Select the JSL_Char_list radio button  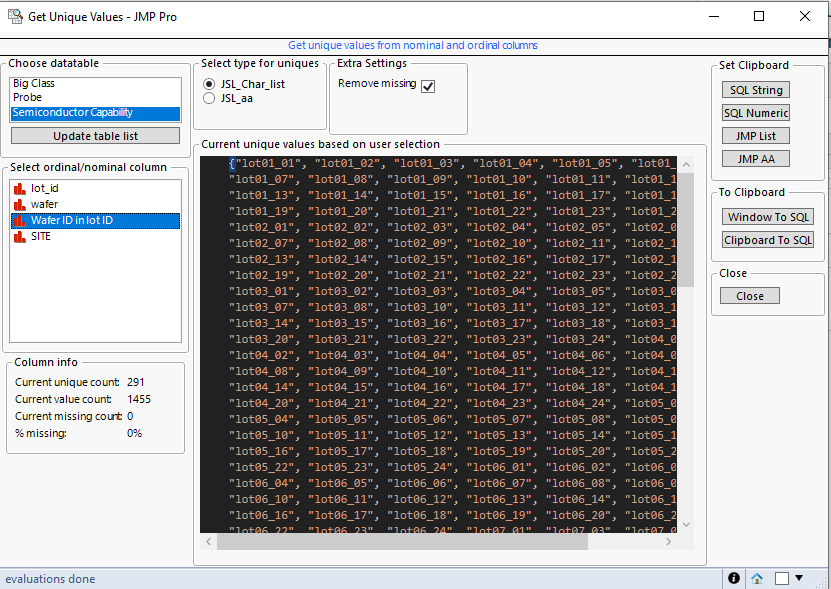tap(209, 84)
